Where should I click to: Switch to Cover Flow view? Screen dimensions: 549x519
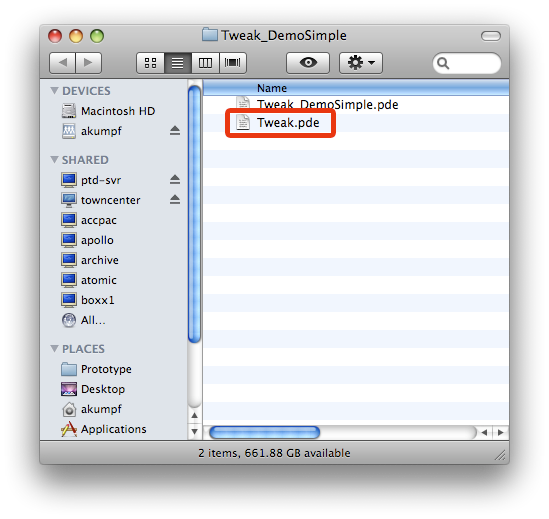[x=233, y=63]
